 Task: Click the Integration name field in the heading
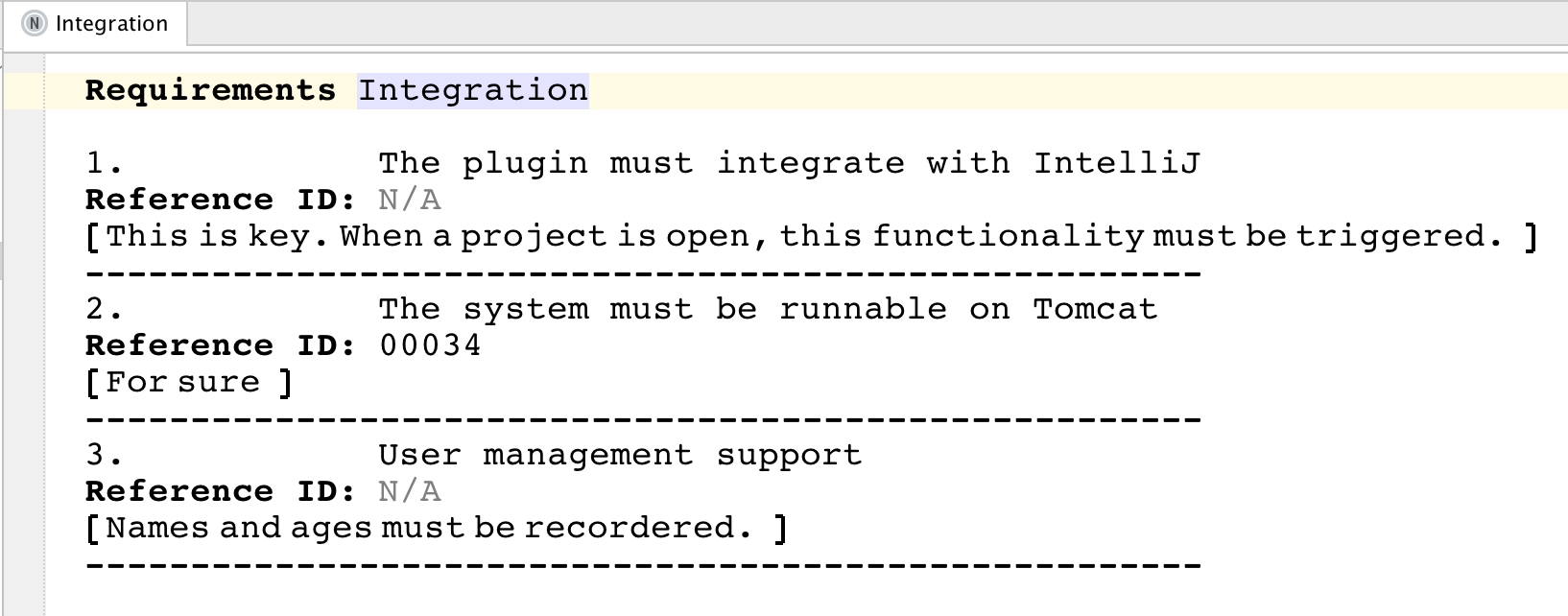click(x=472, y=90)
